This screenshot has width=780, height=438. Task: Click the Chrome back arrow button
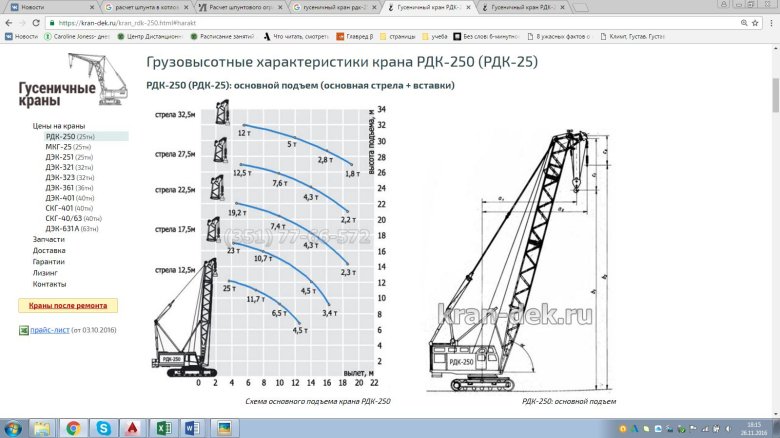tap(9, 21)
